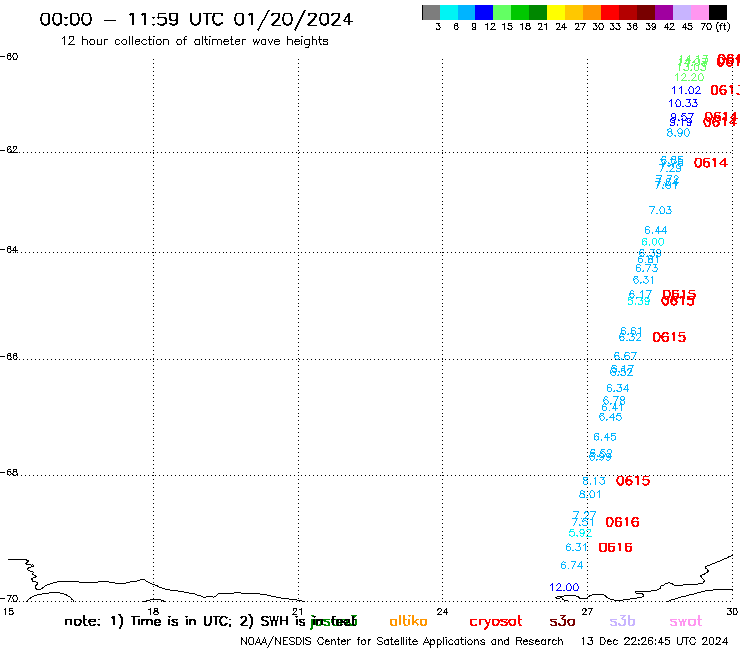This screenshot has height=650, width=740.
Task: Click the lavender swatch in the color bar
Action: click(x=682, y=12)
